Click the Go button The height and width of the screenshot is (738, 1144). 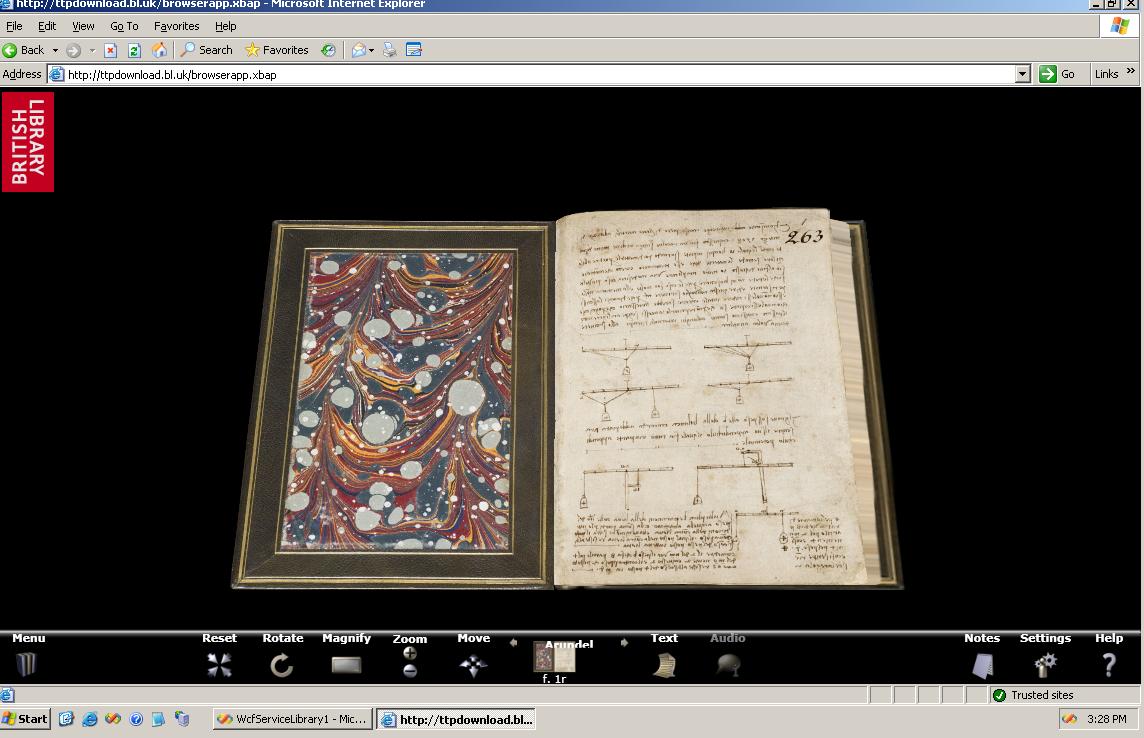coord(1056,74)
